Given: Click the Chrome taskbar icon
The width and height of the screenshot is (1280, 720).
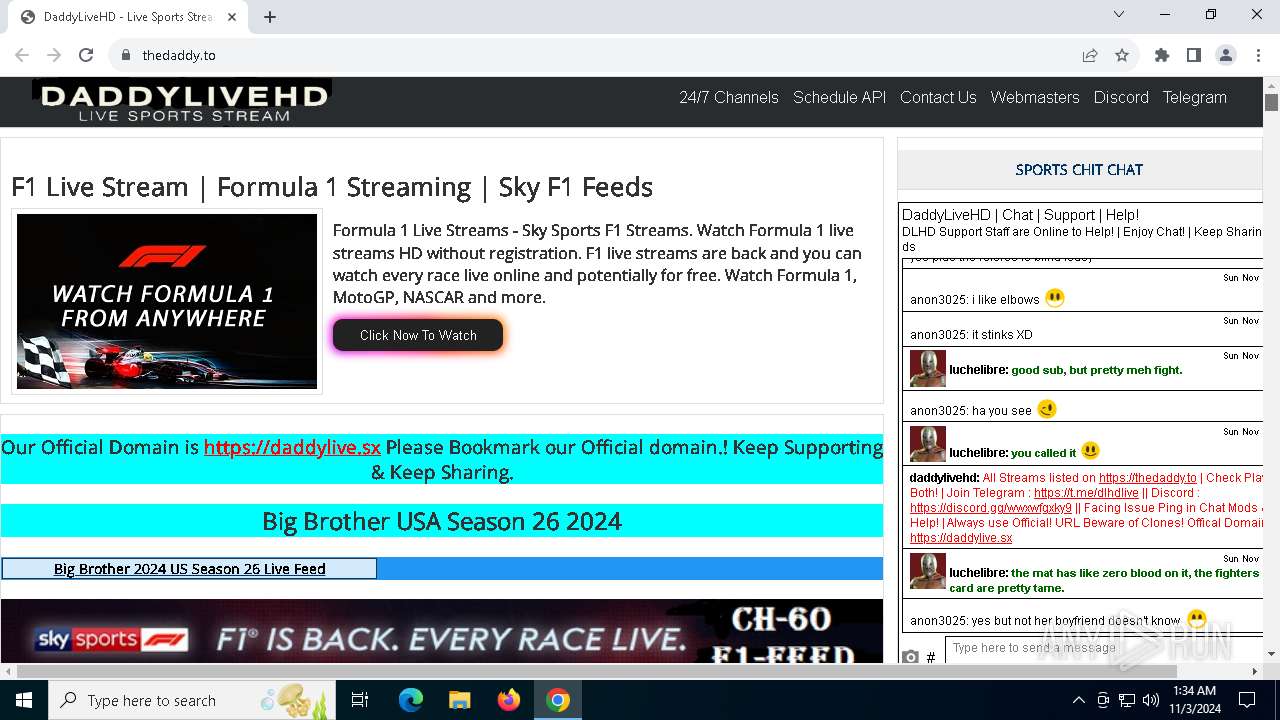Looking at the screenshot, I should [x=558, y=700].
